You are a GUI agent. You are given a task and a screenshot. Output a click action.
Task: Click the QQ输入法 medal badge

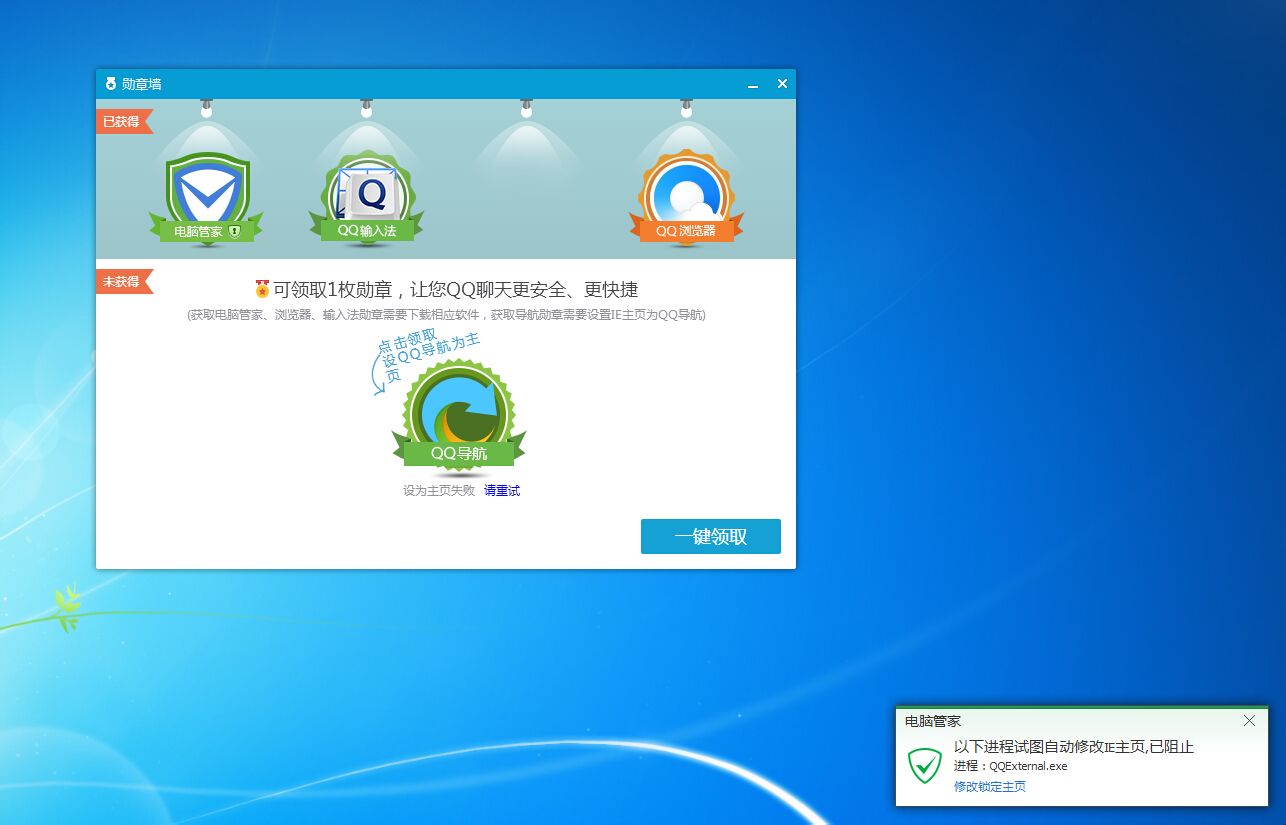(366, 197)
